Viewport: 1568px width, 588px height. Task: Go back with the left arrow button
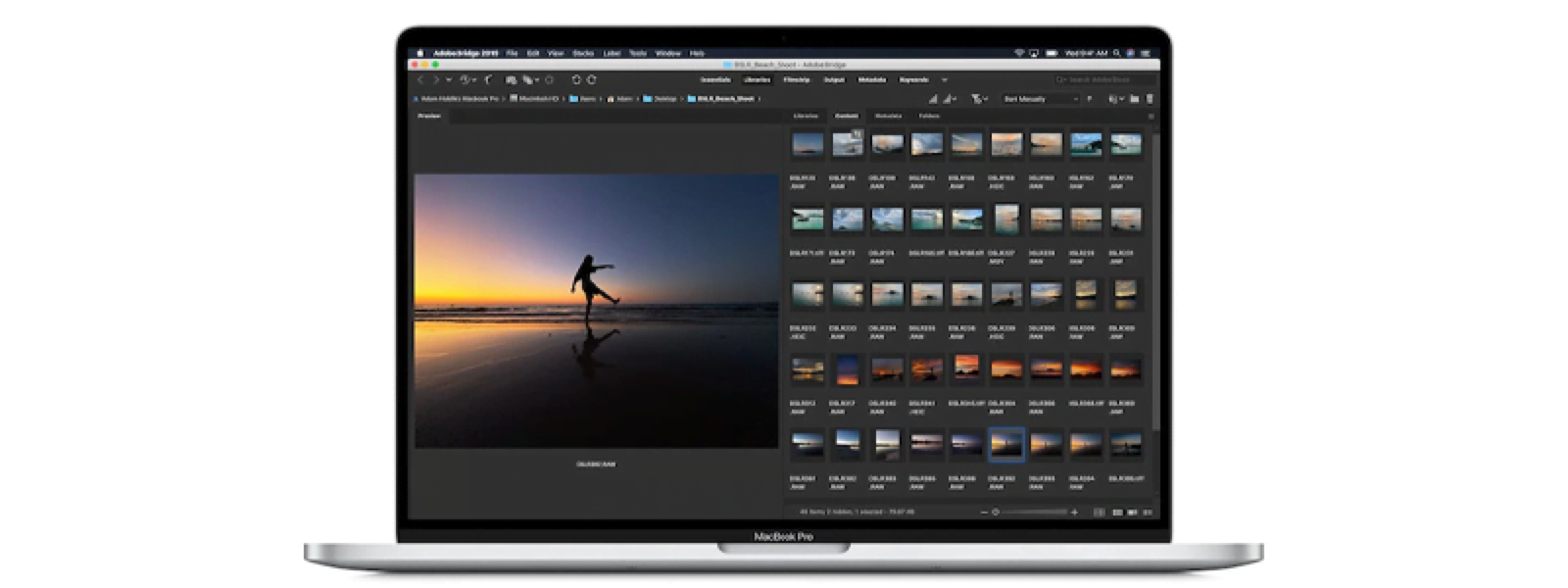click(x=420, y=79)
